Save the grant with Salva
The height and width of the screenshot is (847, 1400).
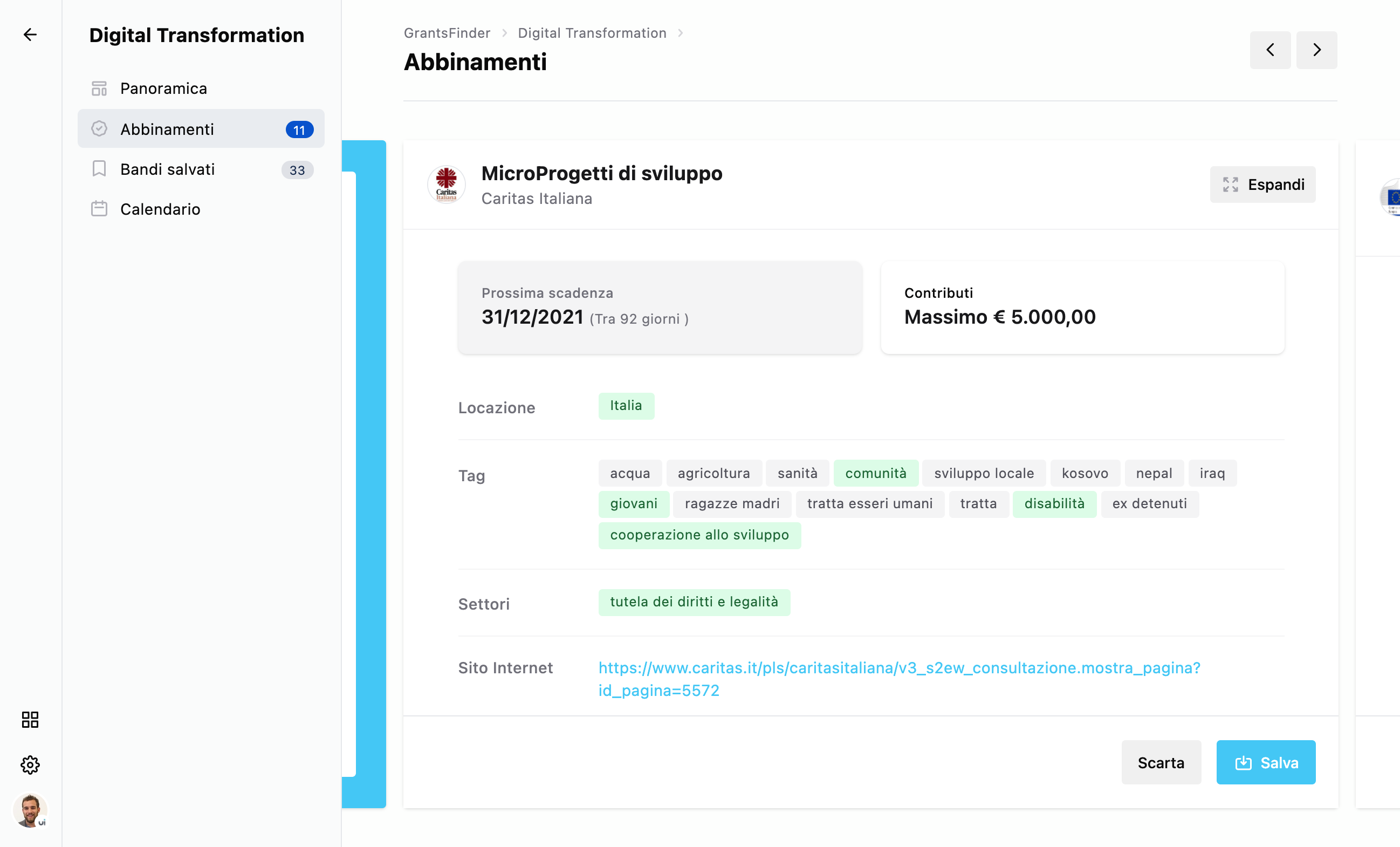click(1266, 762)
